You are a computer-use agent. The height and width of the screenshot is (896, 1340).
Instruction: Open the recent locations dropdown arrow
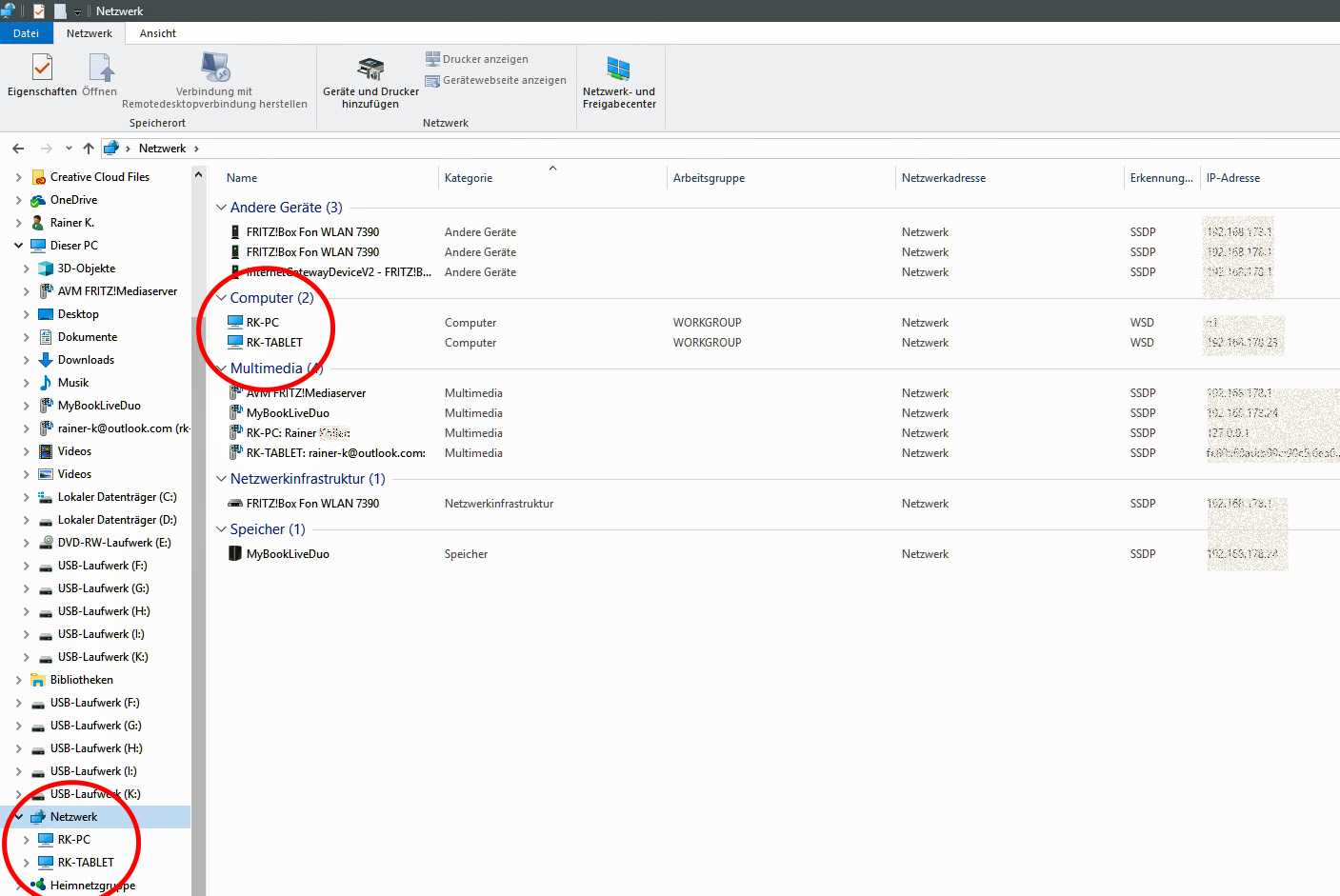pyautogui.click(x=69, y=149)
